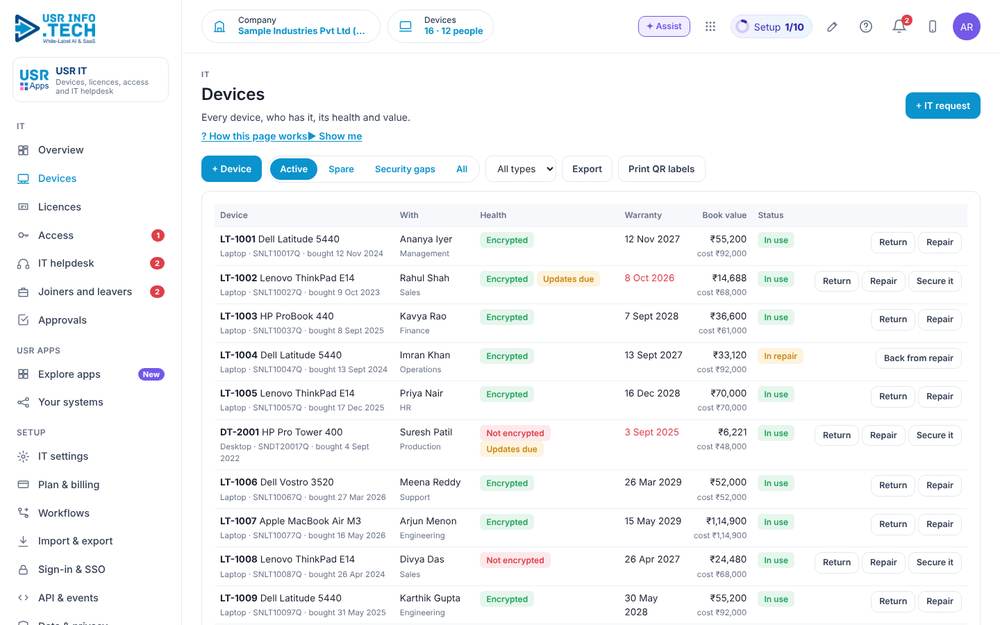Click the Show me link
The image size is (1000, 625).
coord(335,136)
